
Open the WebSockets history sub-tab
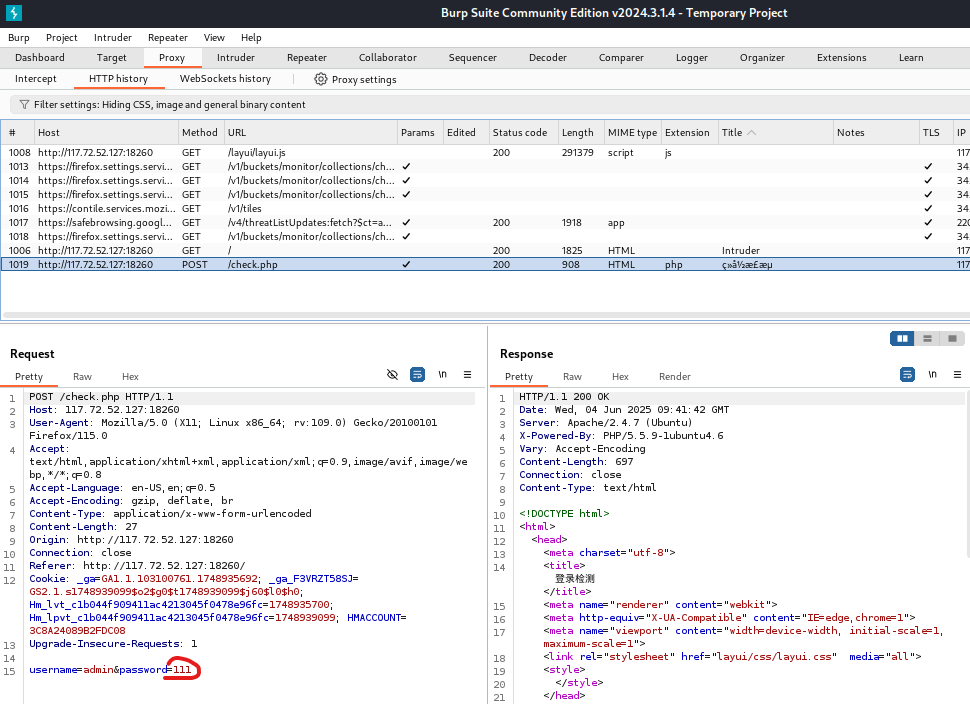click(225, 79)
